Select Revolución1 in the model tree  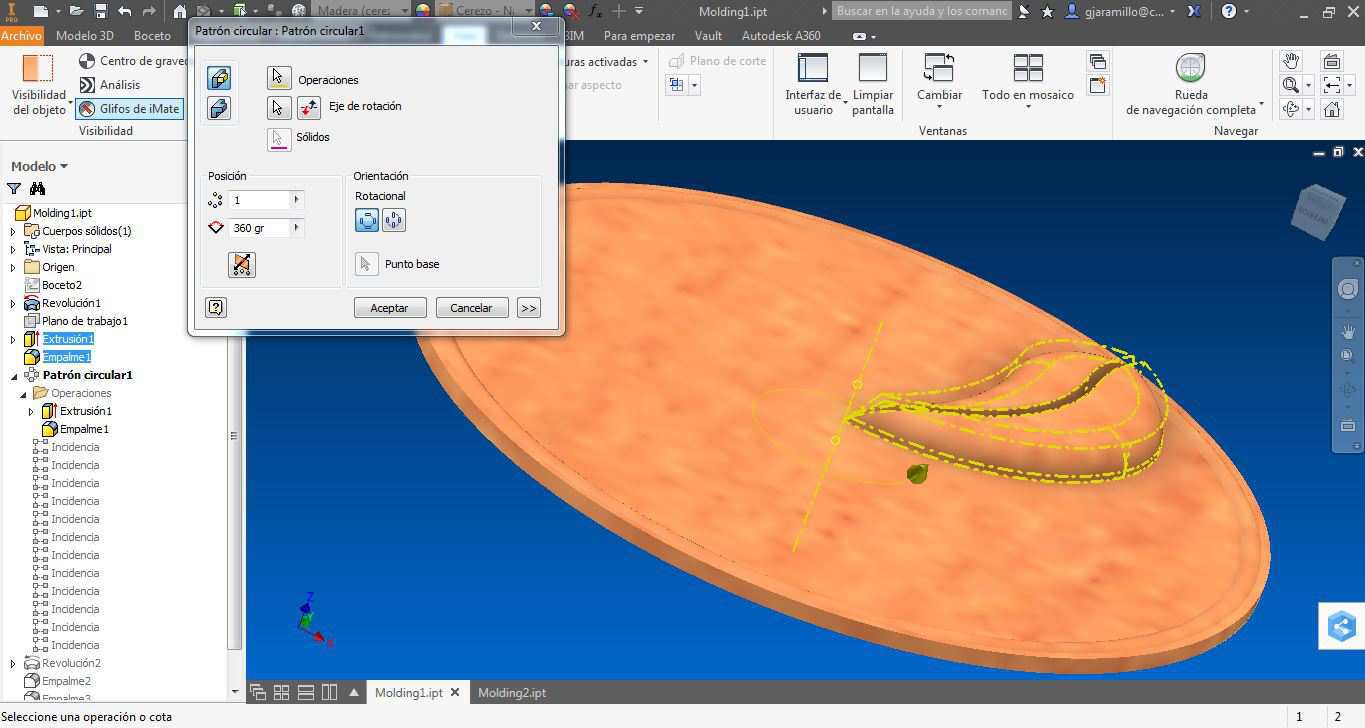71,303
